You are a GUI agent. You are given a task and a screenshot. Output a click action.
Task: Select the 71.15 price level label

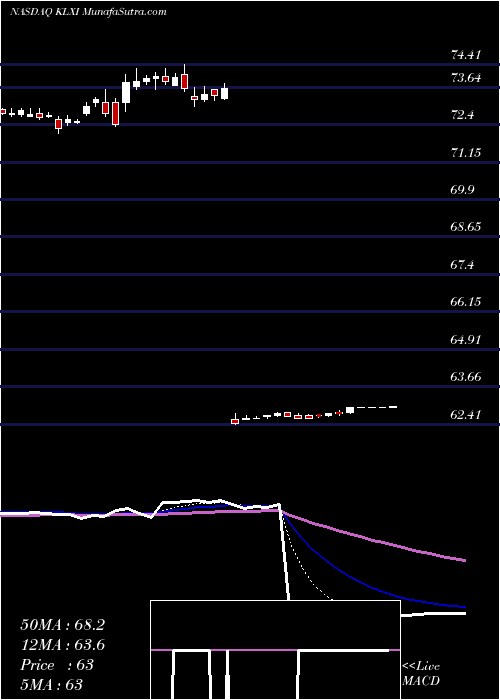[466, 153]
